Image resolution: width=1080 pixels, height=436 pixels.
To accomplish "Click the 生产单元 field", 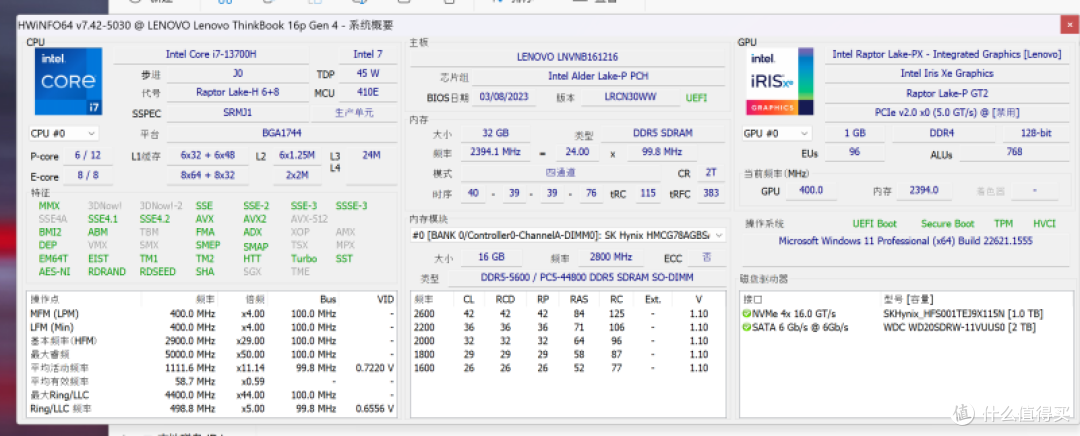I will 354,112.
